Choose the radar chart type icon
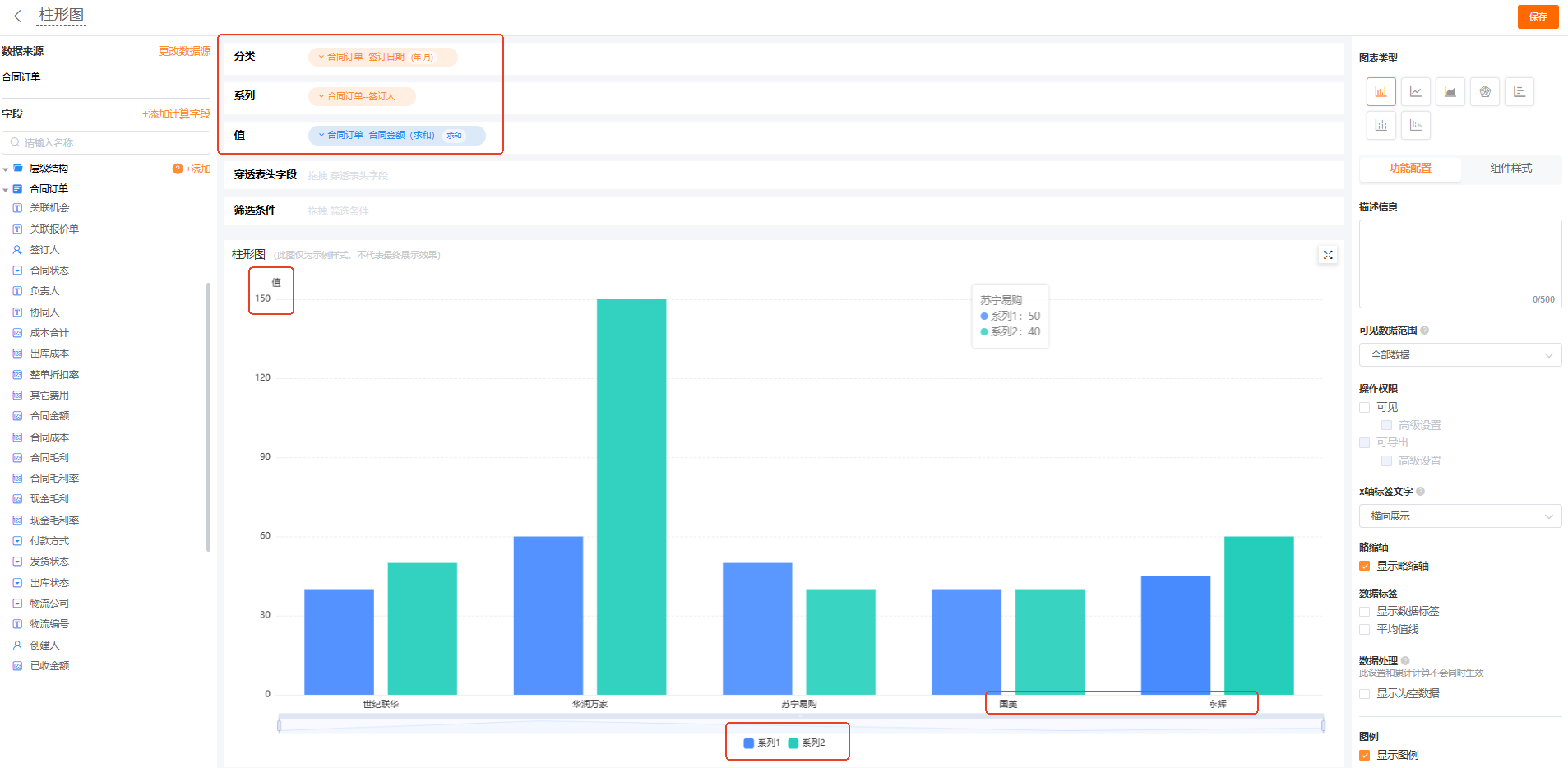Screen dimensions: 1568x768 click(1484, 91)
